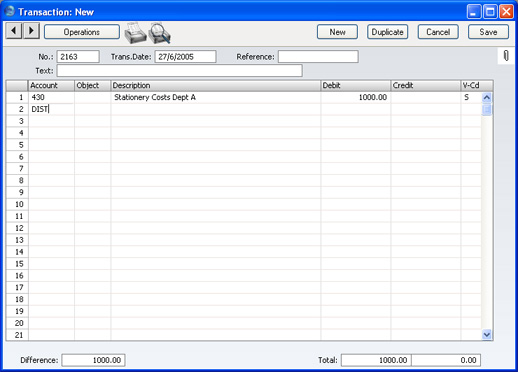
Task: Click the Object column header
Action: point(92,85)
